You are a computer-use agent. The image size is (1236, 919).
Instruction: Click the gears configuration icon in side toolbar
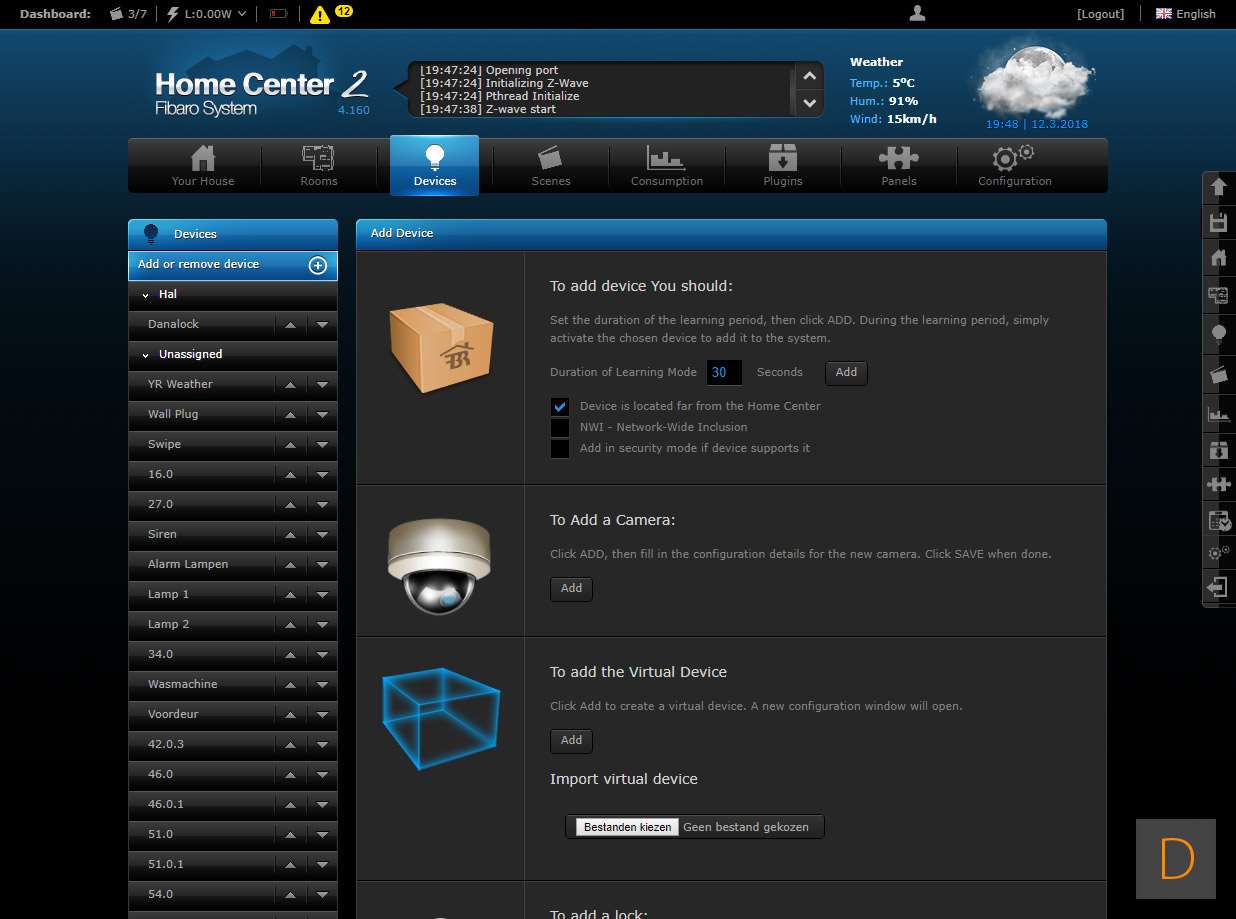1218,552
